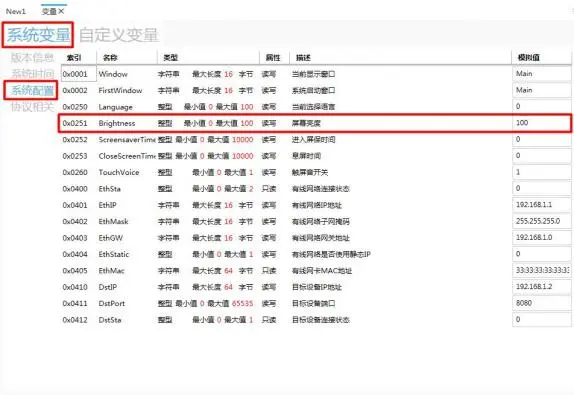Edit the Window simulated value field
Image resolution: width=574 pixels, height=395 pixels.
click(x=542, y=74)
